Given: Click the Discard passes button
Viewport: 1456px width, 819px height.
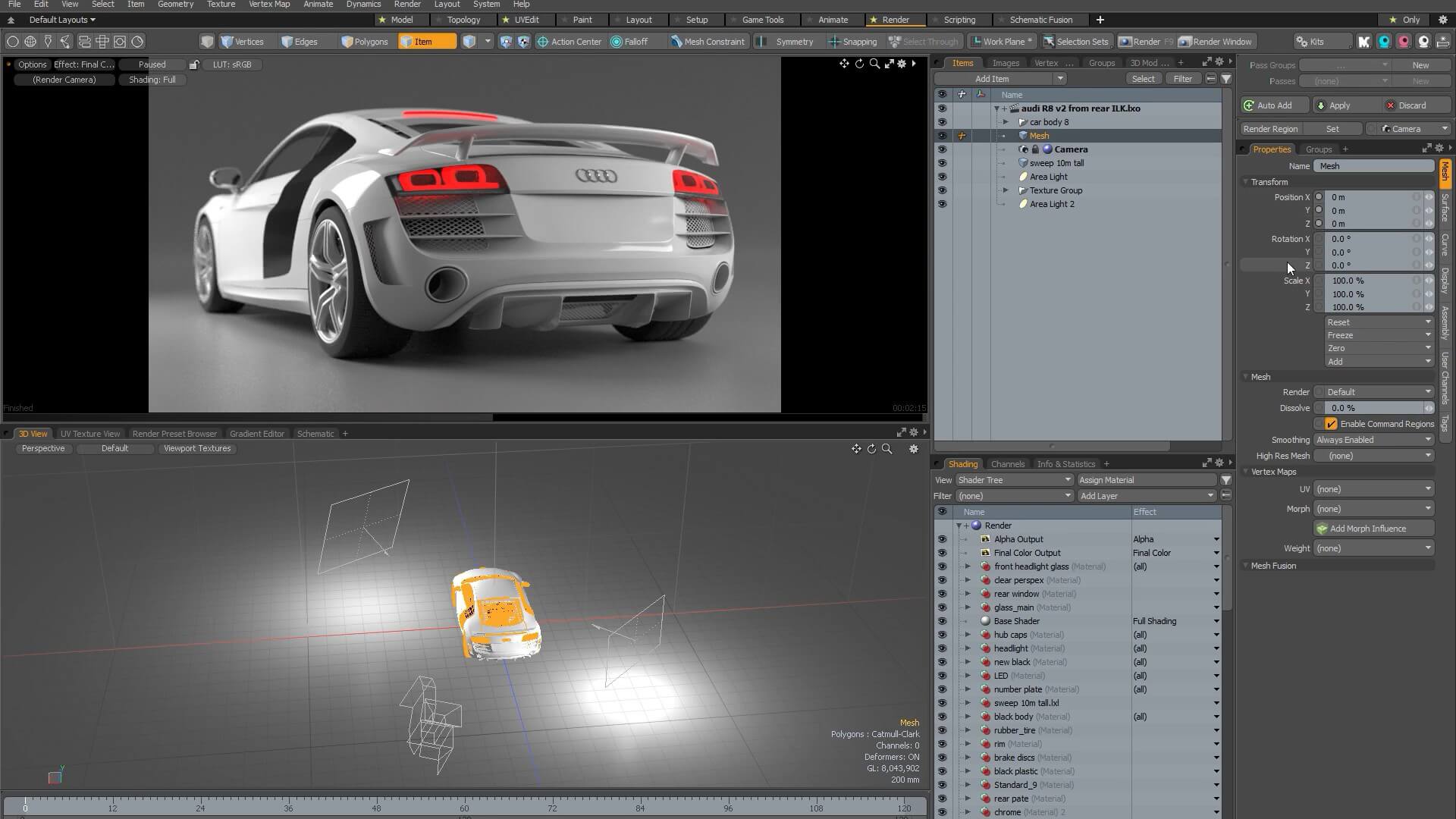Looking at the screenshot, I should (x=1417, y=105).
